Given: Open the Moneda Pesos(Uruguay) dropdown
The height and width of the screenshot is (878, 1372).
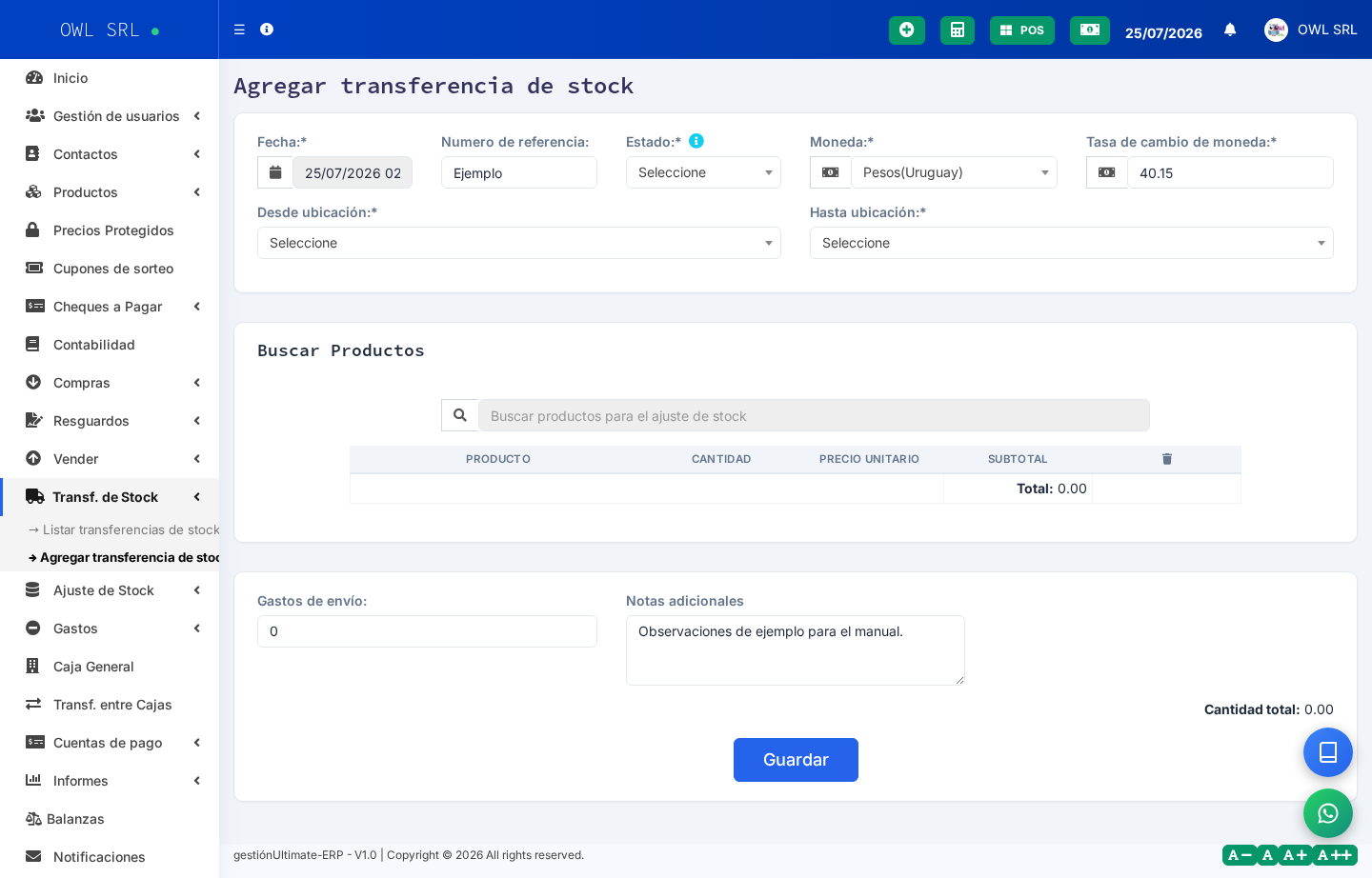Looking at the screenshot, I should click(954, 172).
